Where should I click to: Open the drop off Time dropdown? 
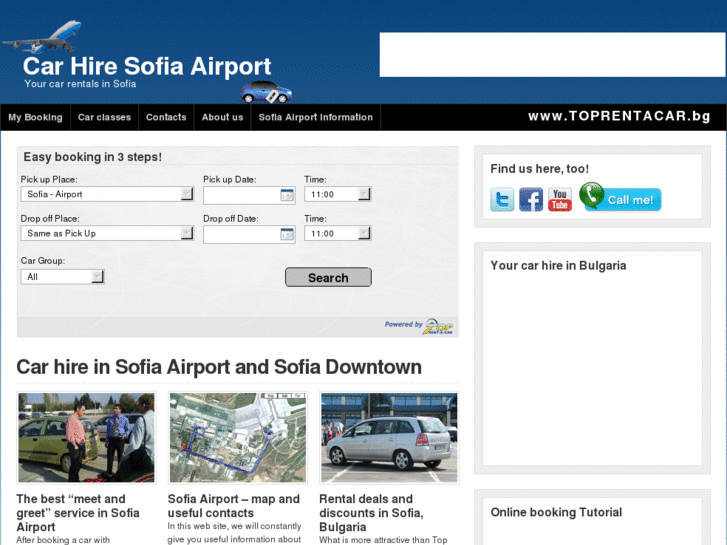[x=338, y=233]
